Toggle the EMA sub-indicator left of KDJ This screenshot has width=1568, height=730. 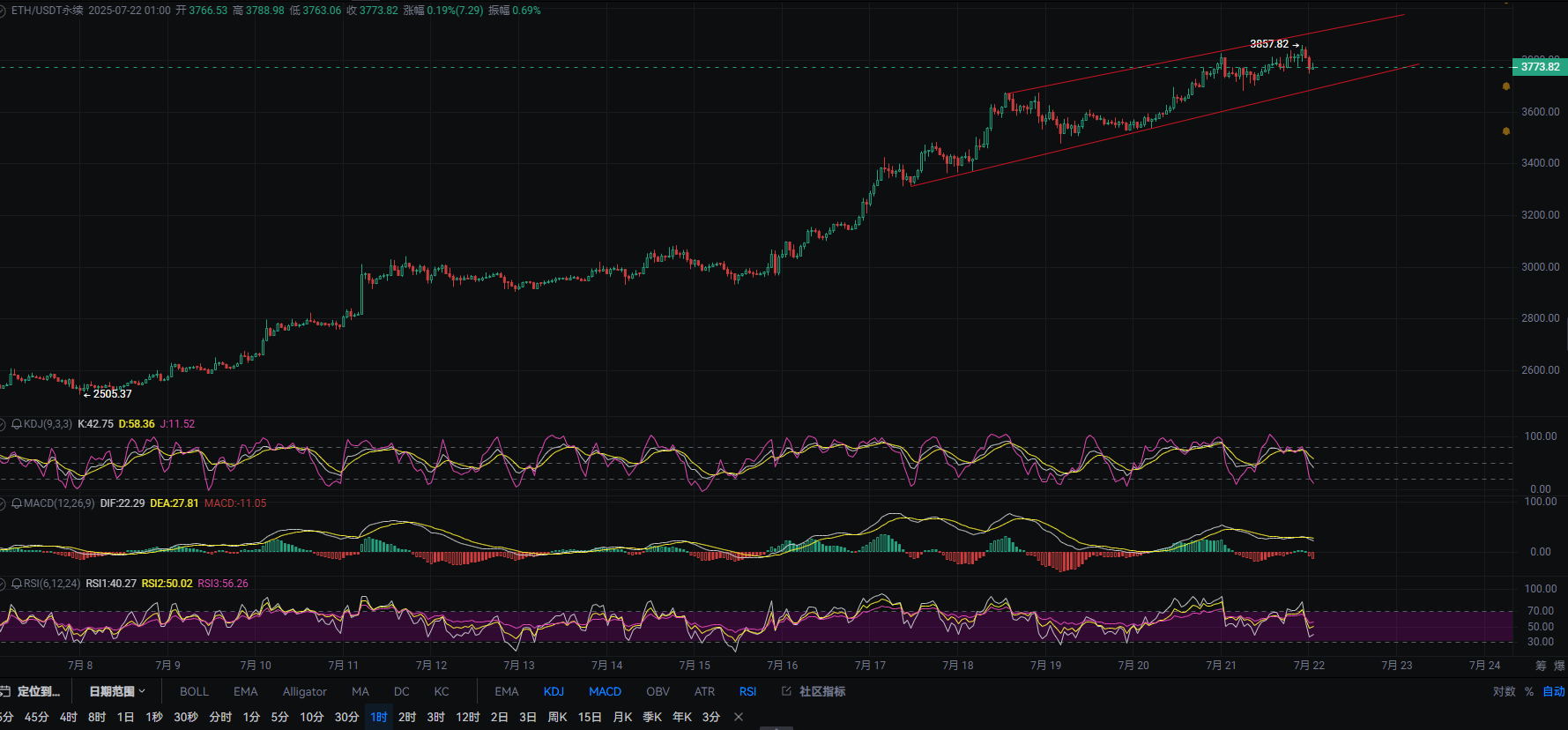[x=507, y=691]
